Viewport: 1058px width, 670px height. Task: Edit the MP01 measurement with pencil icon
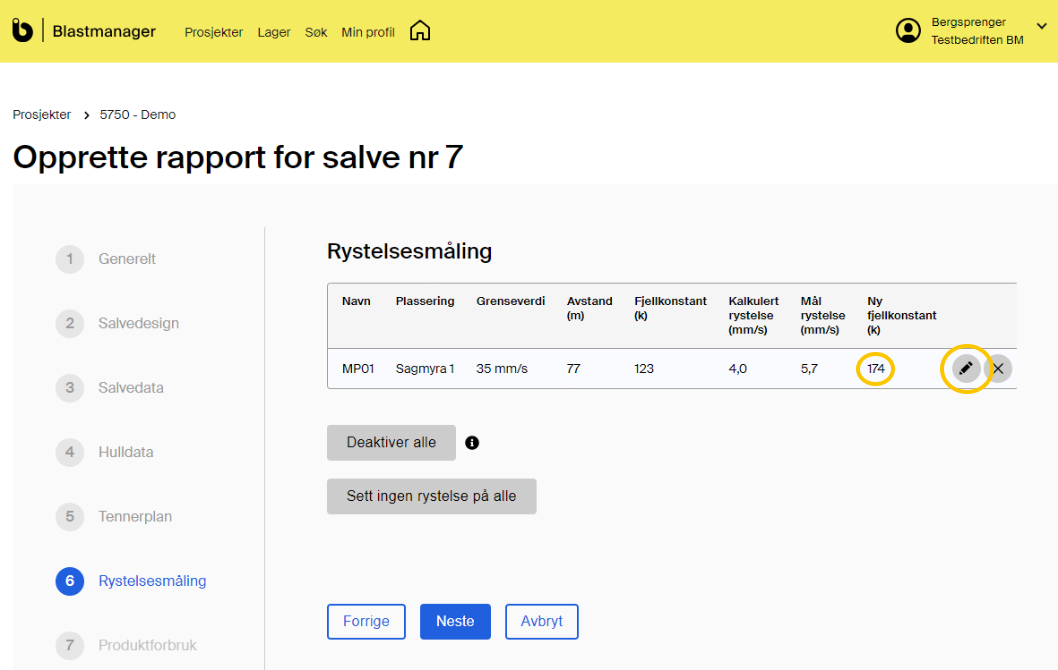click(966, 369)
